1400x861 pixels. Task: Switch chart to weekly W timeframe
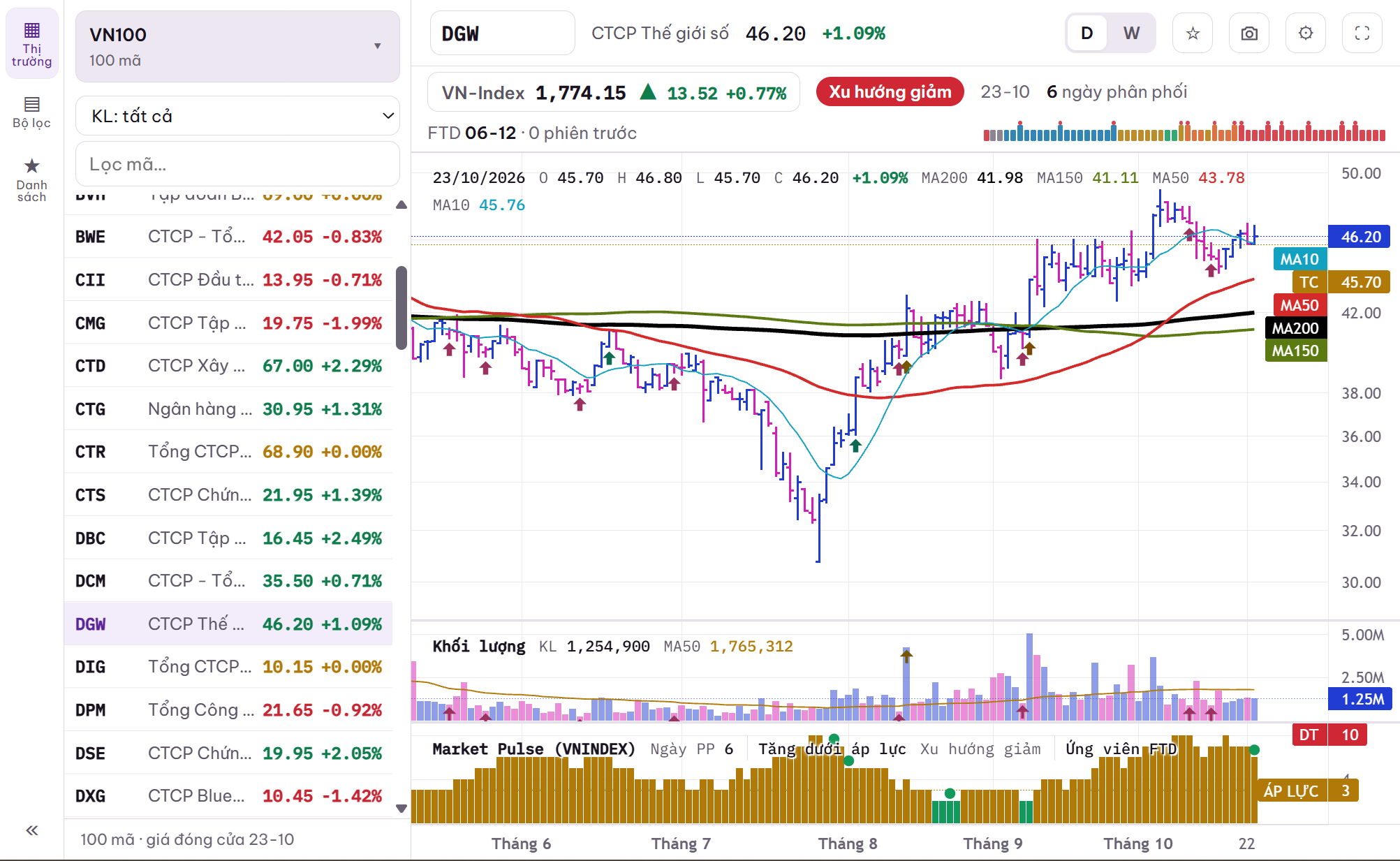pyautogui.click(x=1132, y=33)
